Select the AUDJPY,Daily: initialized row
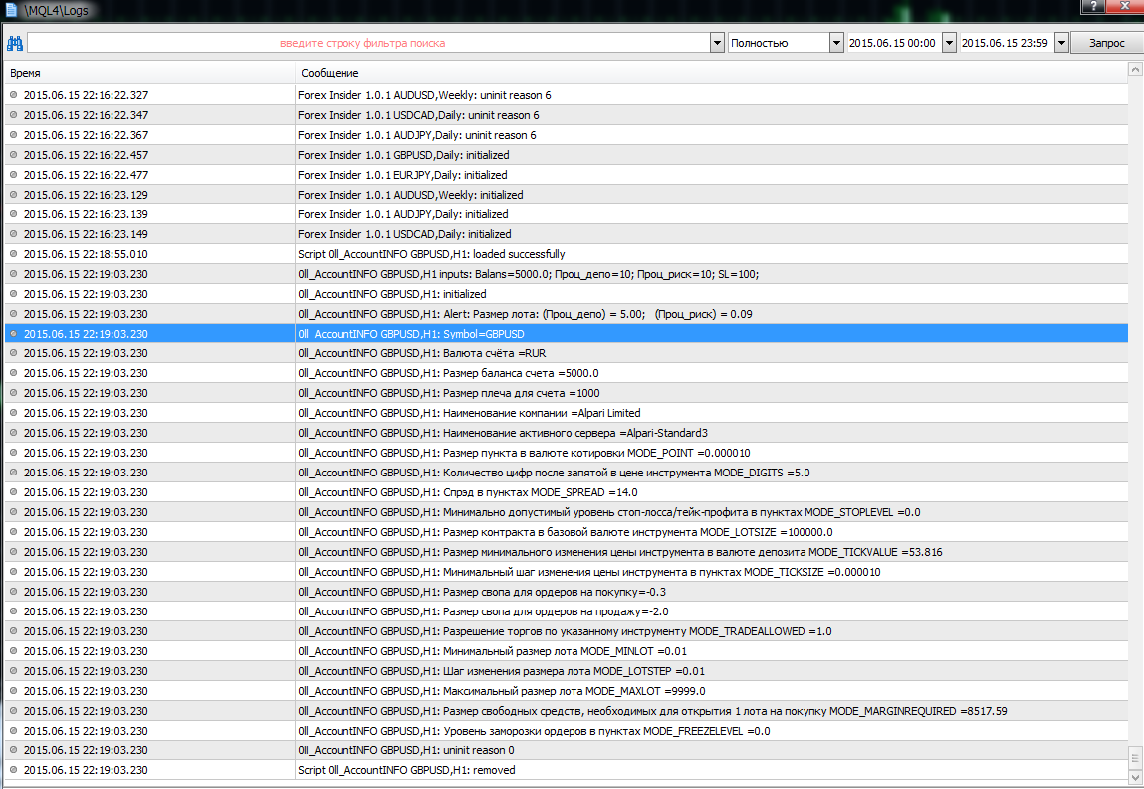The width and height of the screenshot is (1144, 789). point(566,214)
